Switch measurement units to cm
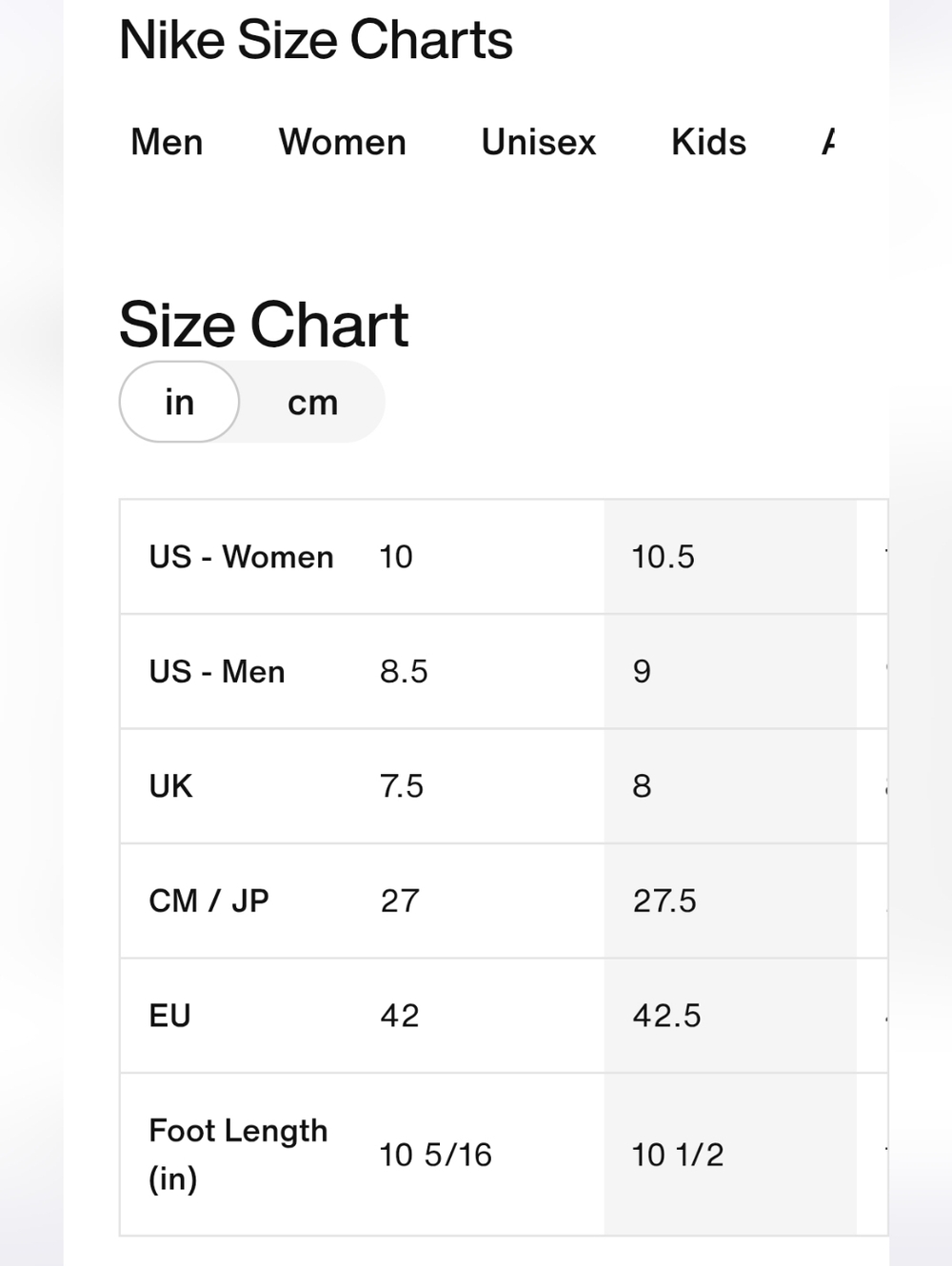Viewport: 952px width, 1266px height. [312, 402]
